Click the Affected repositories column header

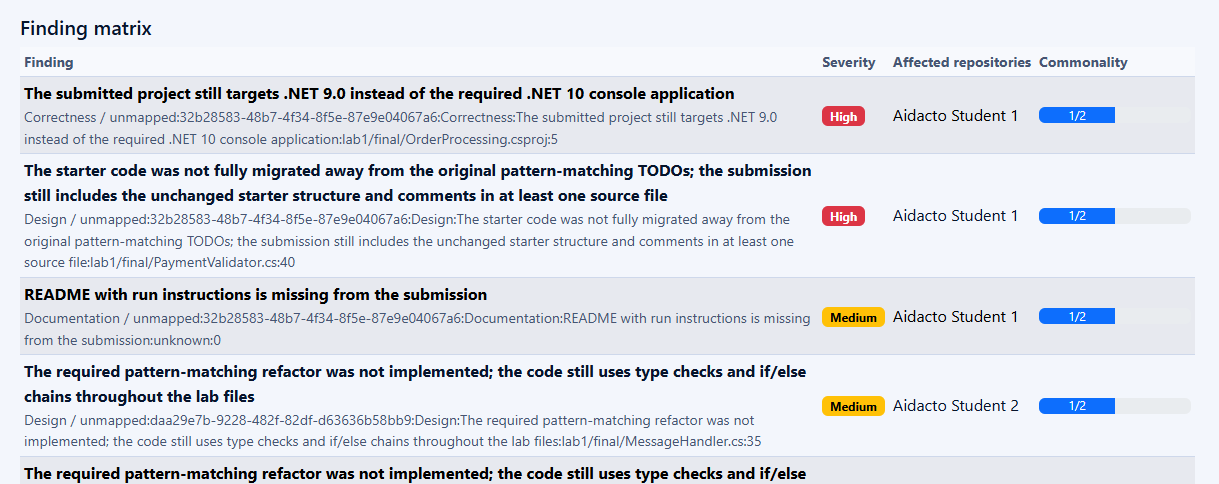pyautogui.click(x=961, y=62)
